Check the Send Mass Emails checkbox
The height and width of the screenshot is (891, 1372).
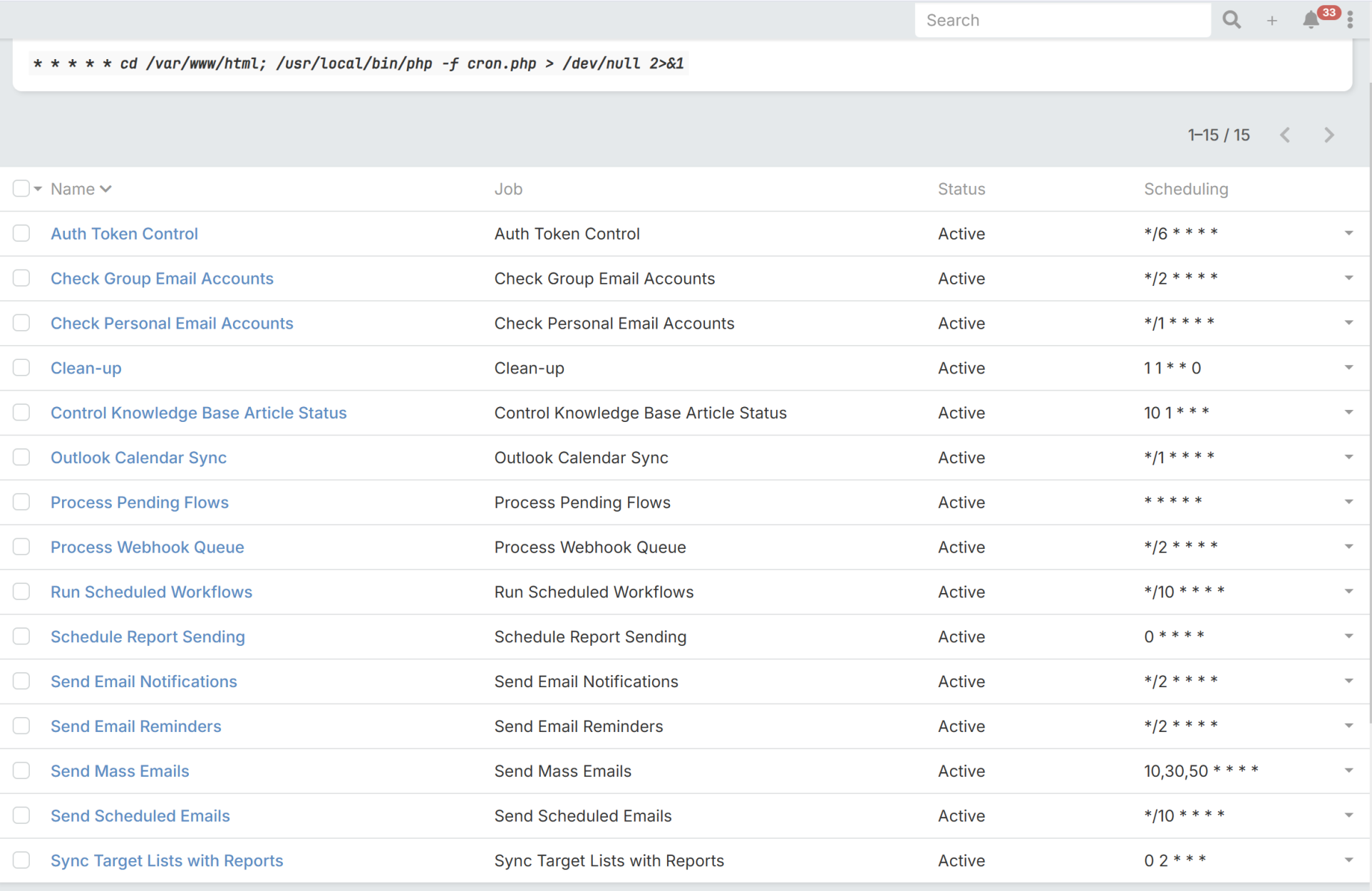click(x=21, y=771)
